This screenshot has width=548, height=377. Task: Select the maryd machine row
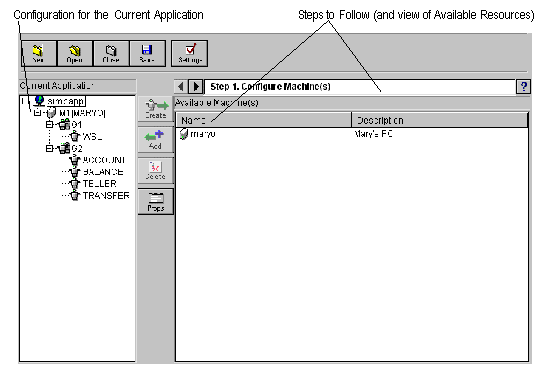pos(352,134)
